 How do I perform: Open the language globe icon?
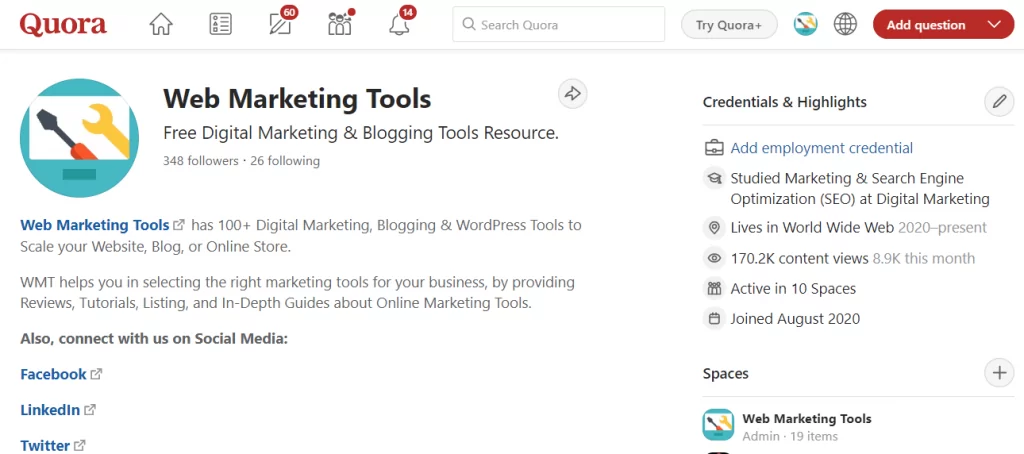tap(845, 25)
